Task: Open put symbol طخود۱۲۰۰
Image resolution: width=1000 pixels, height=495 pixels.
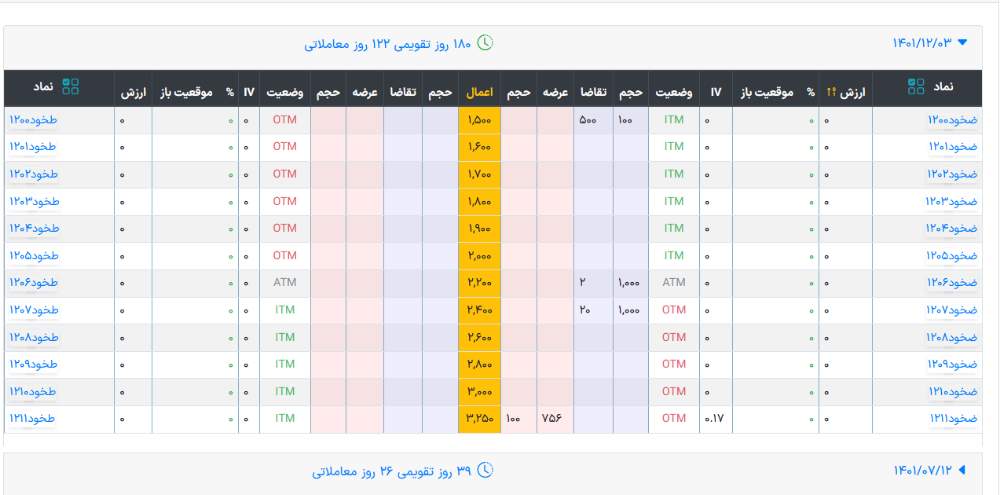Action: (33, 120)
